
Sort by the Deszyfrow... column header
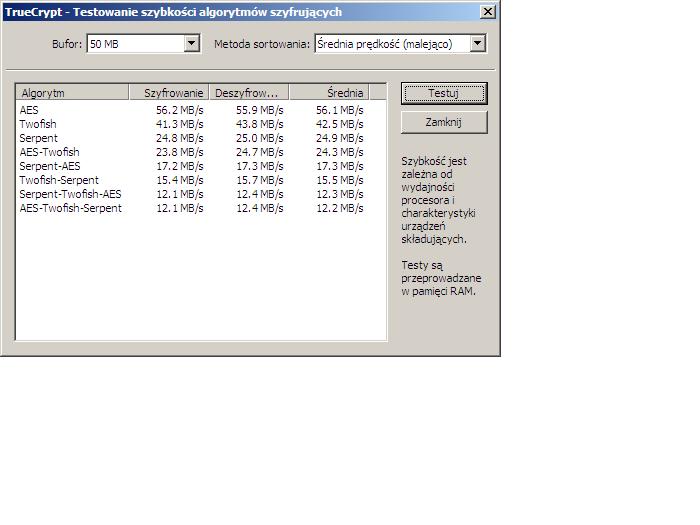tap(249, 92)
